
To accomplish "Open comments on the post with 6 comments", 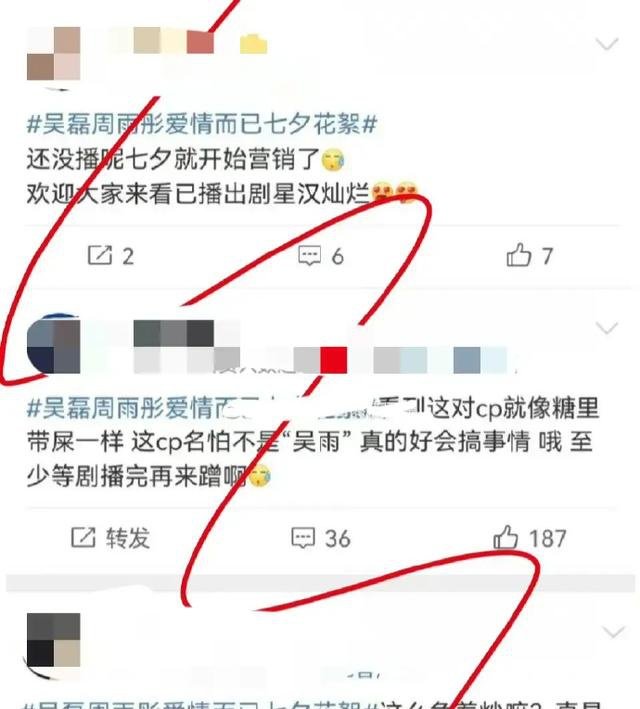I will tap(321, 256).
